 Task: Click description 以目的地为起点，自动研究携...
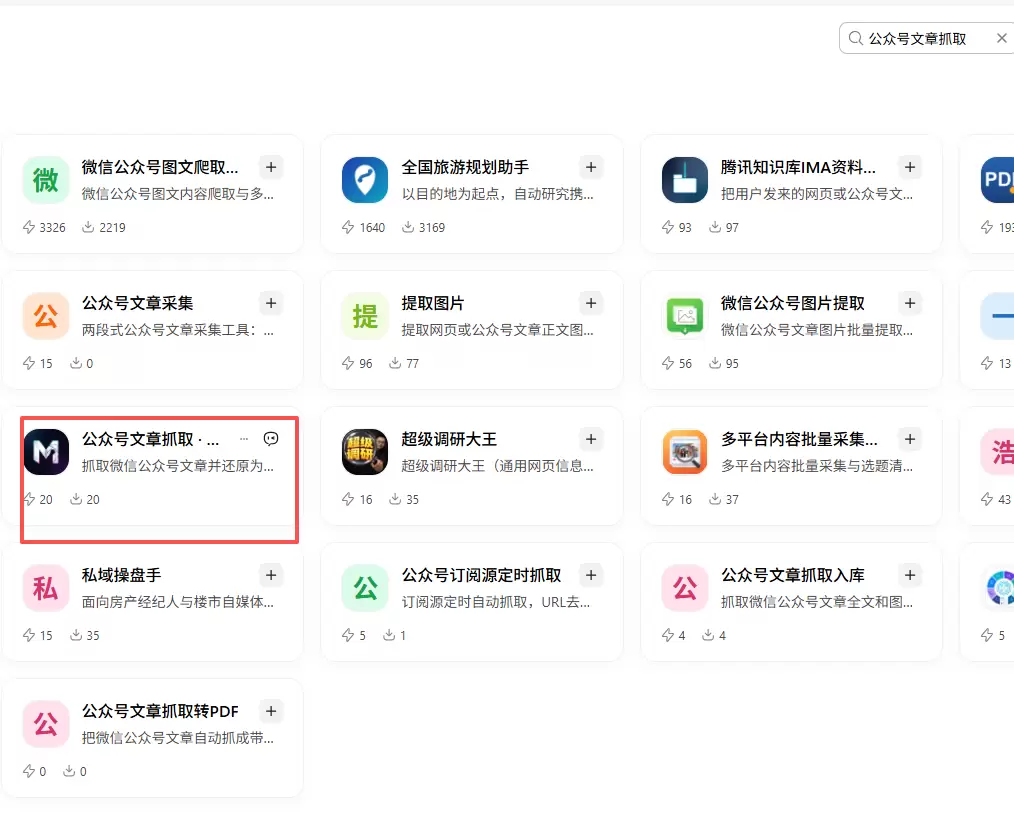pos(497,194)
